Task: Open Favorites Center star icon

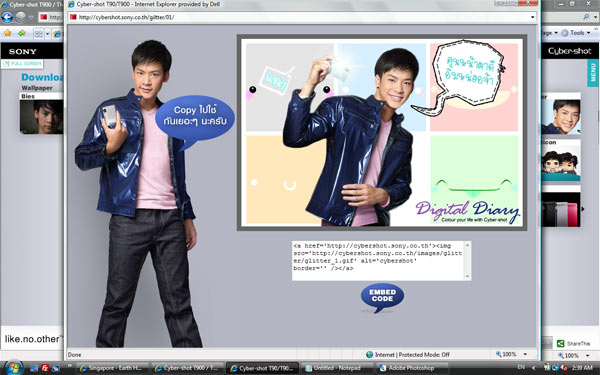Action: tap(8, 33)
